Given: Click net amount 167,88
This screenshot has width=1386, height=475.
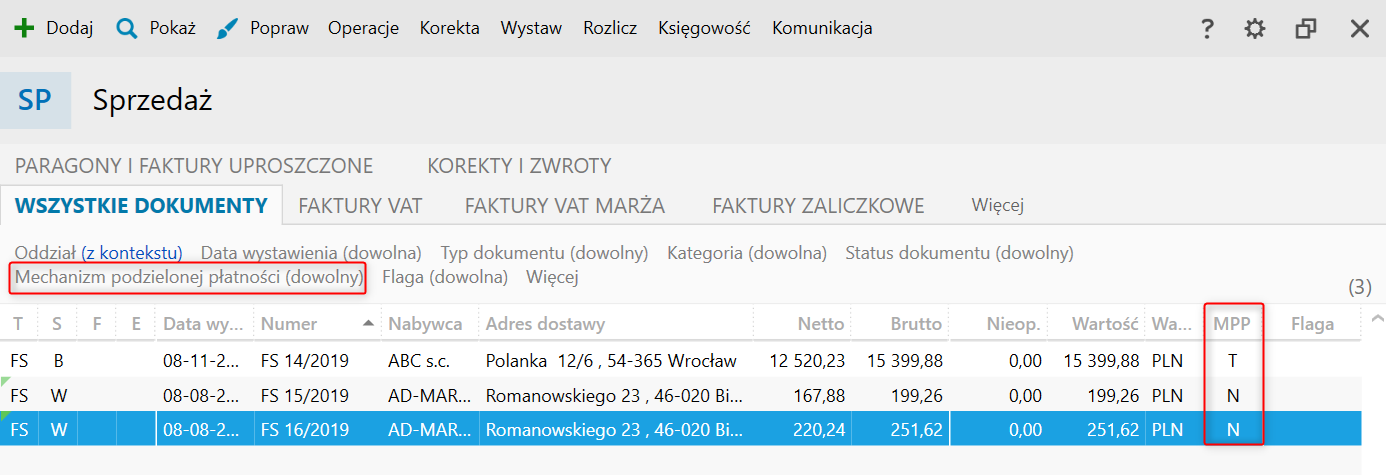Looking at the screenshot, I should pyautogui.click(x=821, y=396).
